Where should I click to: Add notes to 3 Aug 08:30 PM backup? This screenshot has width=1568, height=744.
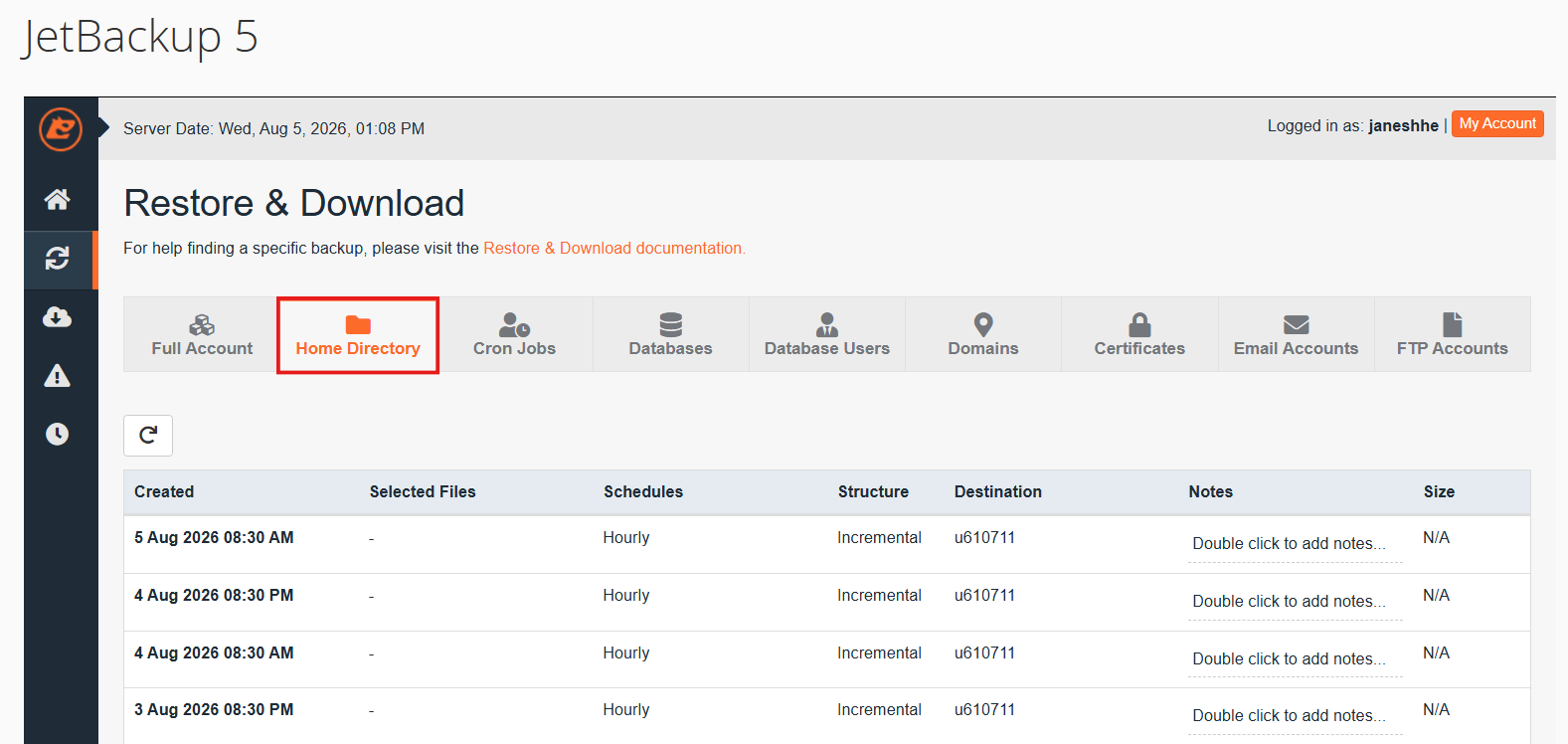tap(1295, 716)
